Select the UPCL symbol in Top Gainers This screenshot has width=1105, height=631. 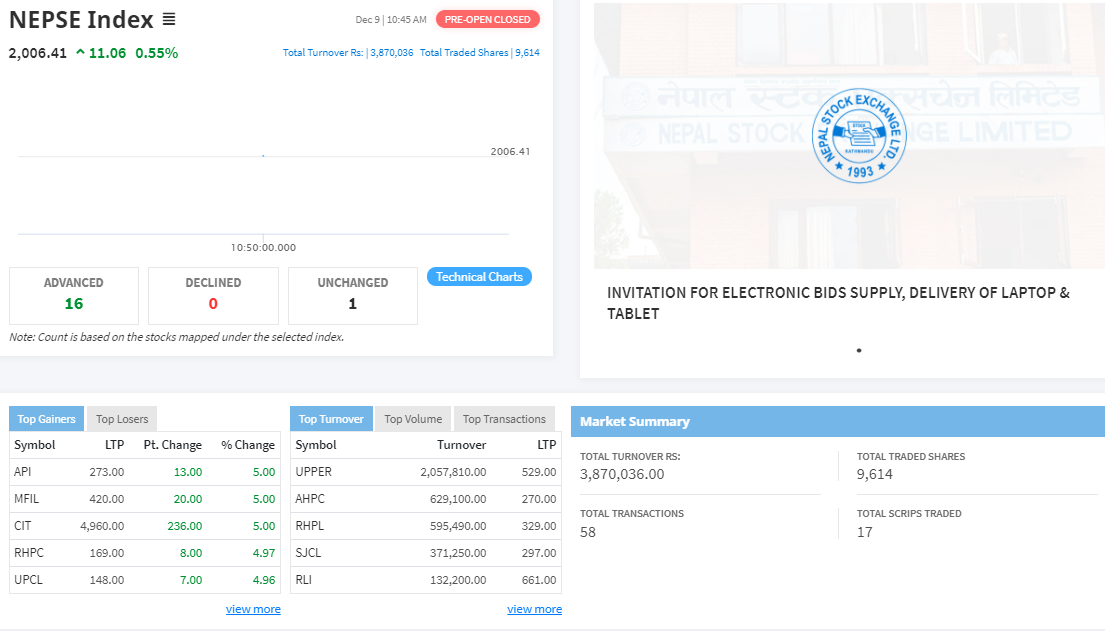click(28, 580)
